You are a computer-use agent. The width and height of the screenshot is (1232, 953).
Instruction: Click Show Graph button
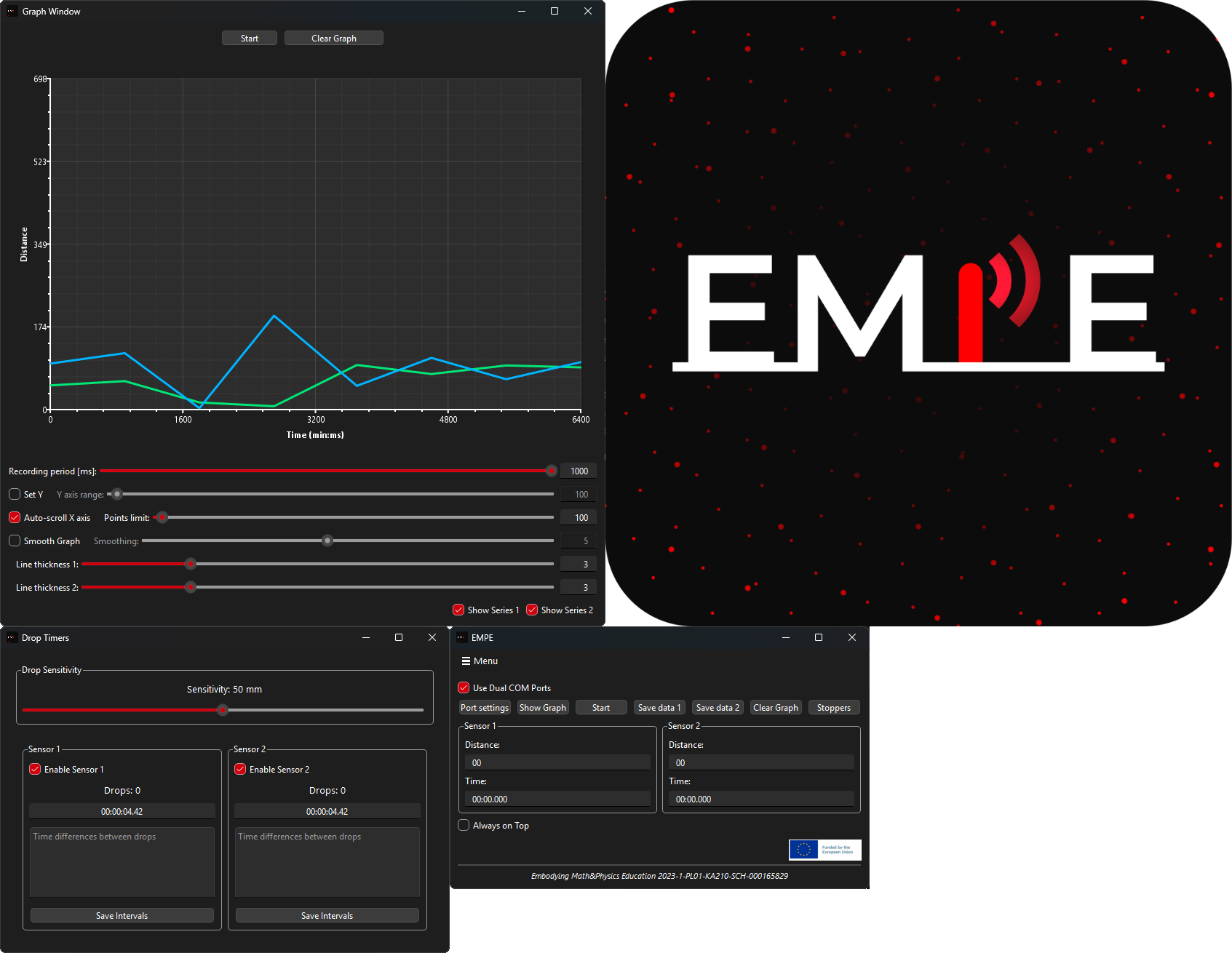pos(543,708)
